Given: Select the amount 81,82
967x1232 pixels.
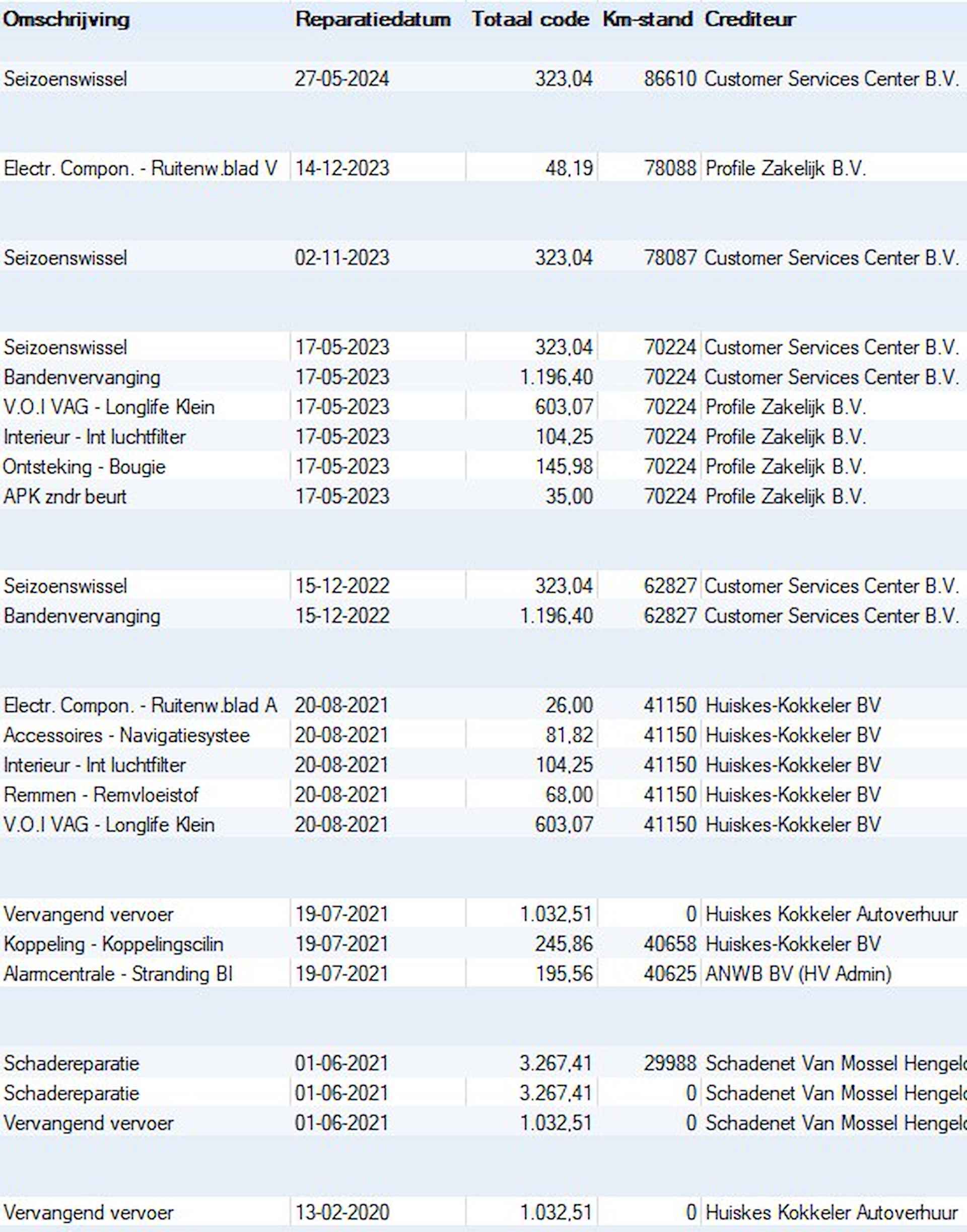Looking at the screenshot, I should (x=569, y=735).
